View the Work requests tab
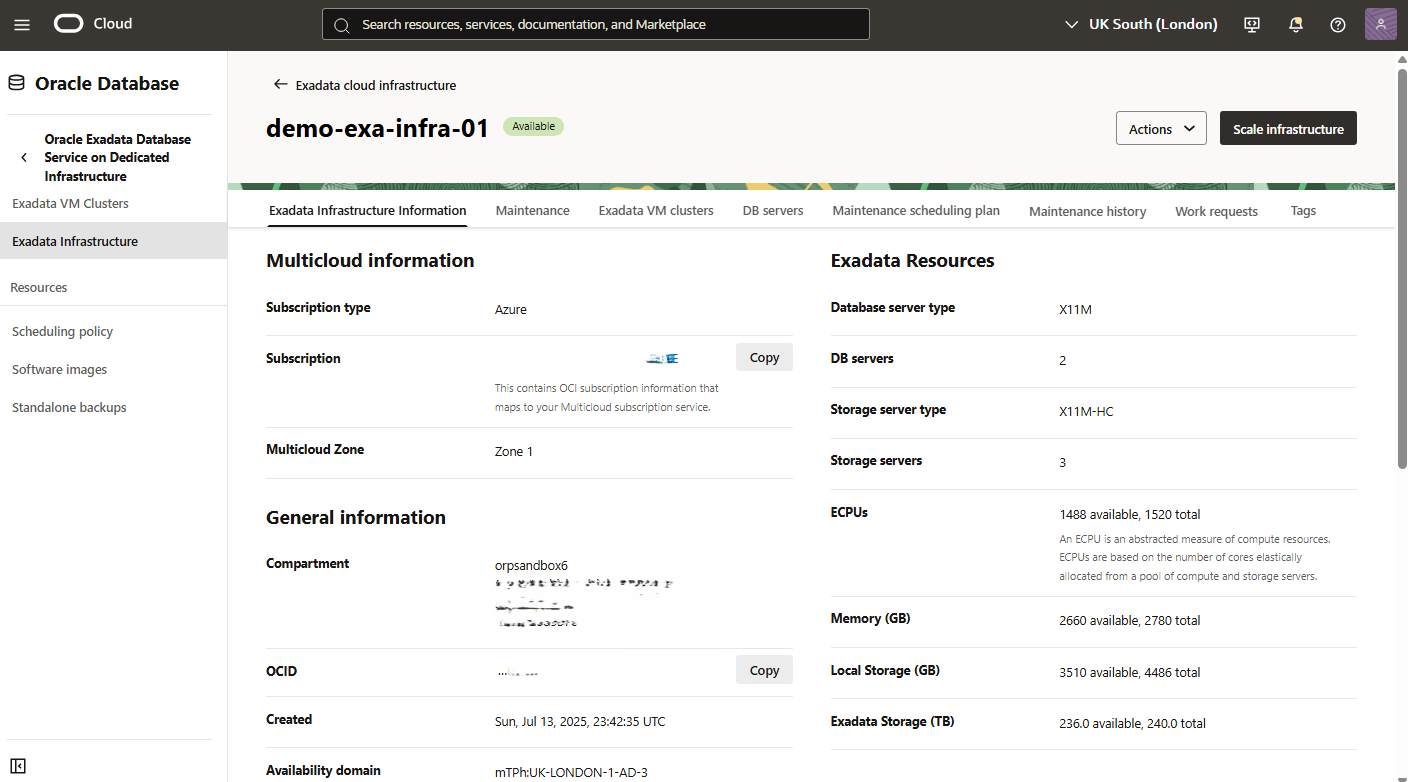This screenshot has height=782, width=1408. click(1216, 210)
